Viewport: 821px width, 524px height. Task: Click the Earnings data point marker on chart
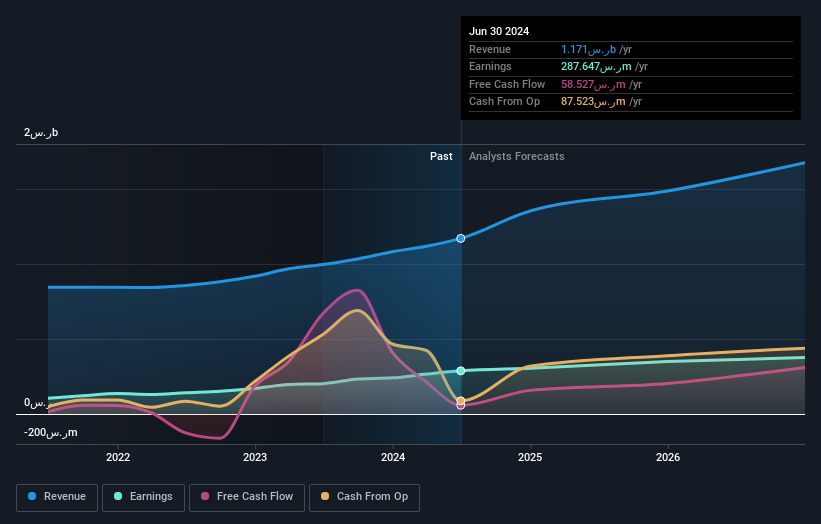(461, 371)
